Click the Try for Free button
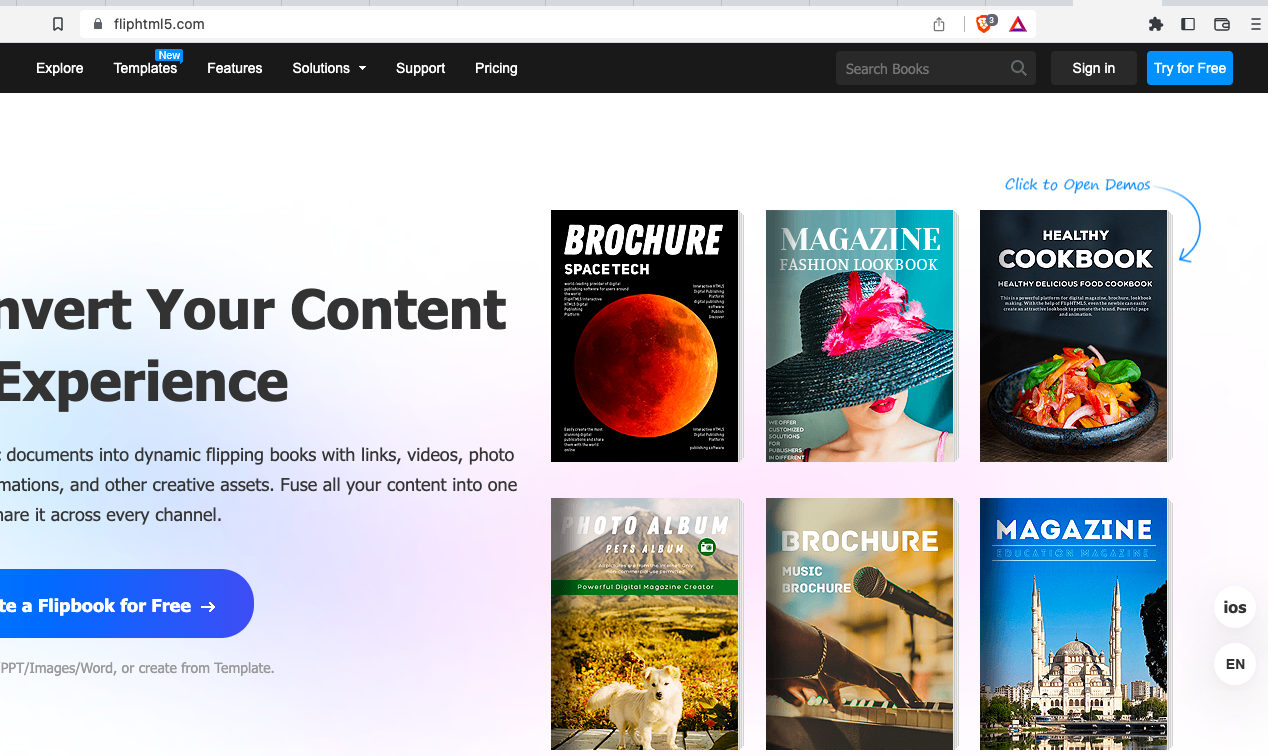Viewport: 1268px width, 756px height. (1190, 68)
